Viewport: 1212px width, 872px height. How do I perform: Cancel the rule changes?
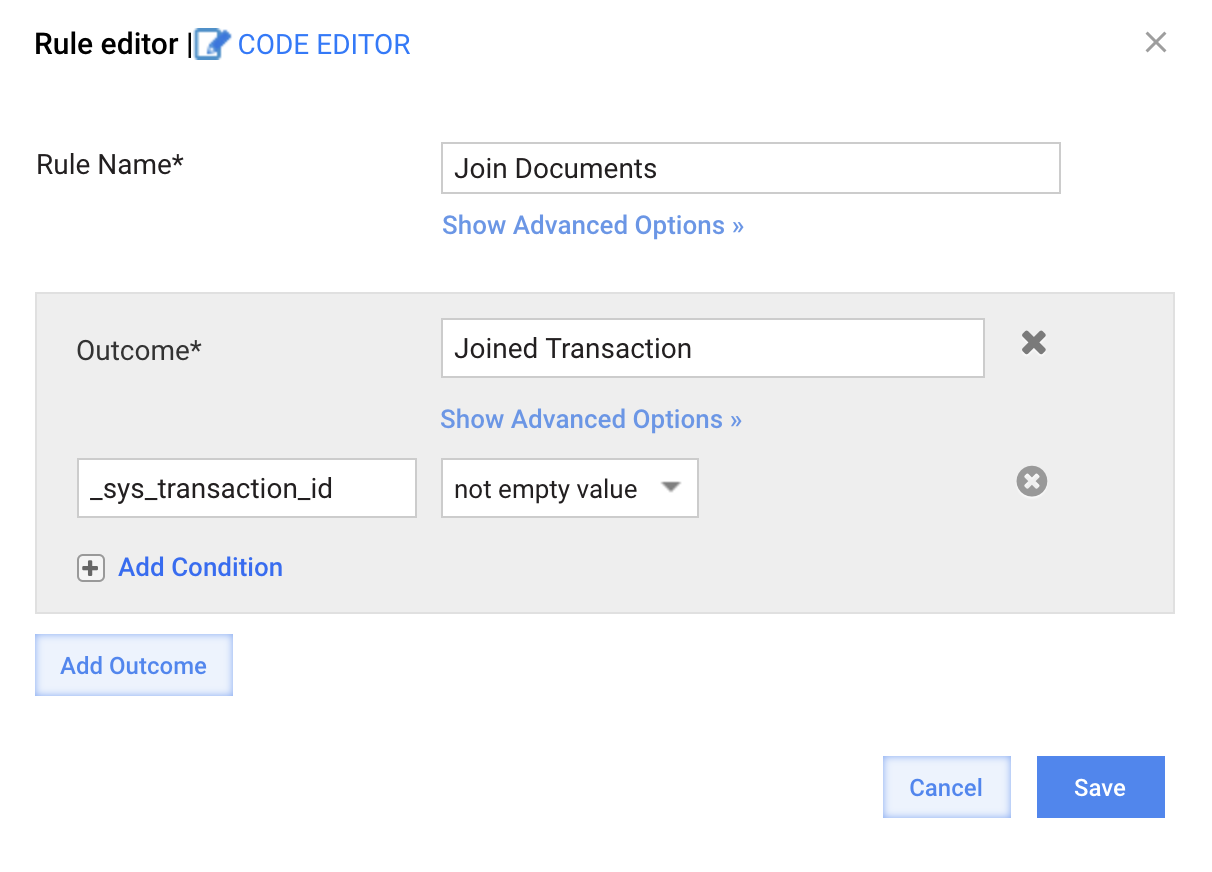[x=947, y=787]
